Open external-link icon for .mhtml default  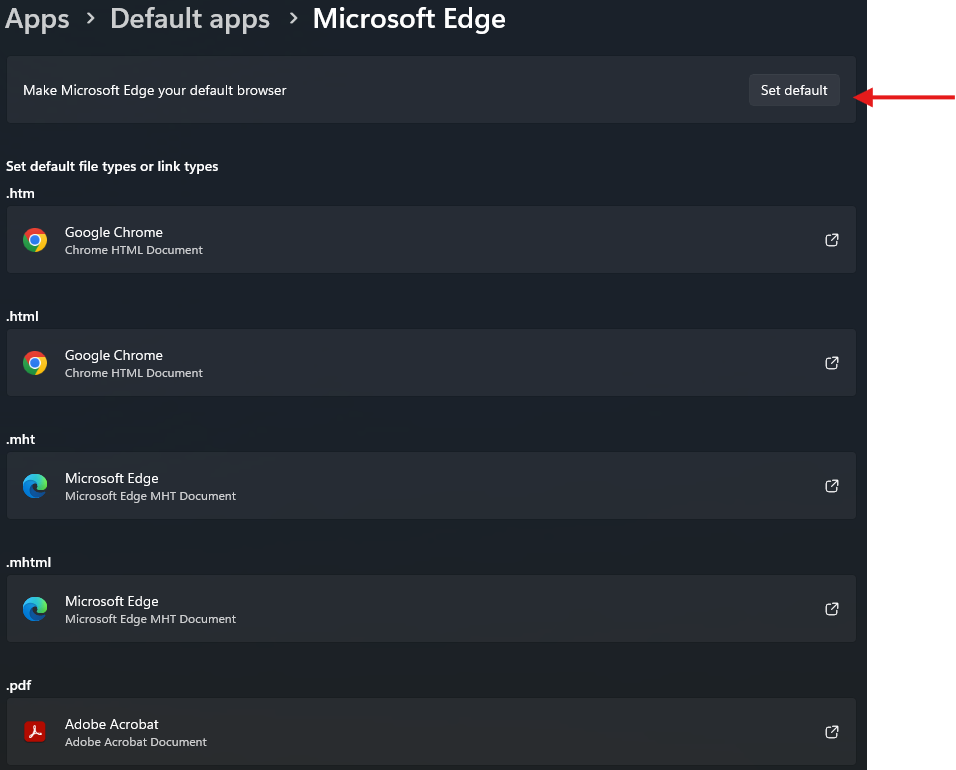coord(831,609)
